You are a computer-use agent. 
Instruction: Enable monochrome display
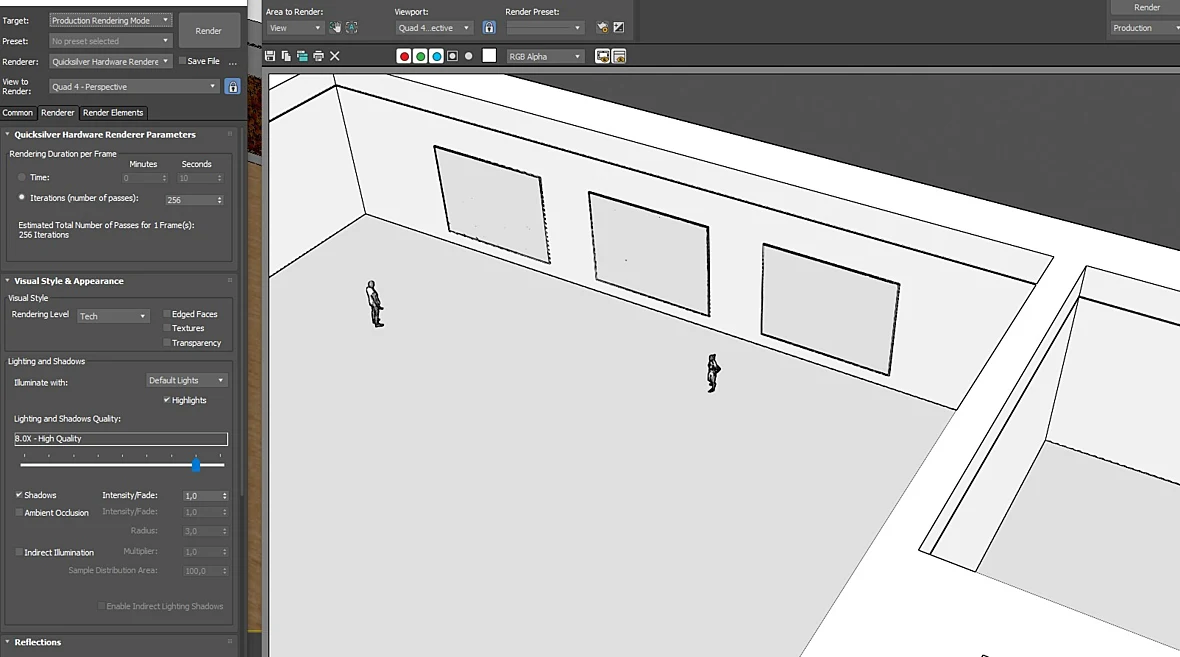click(469, 56)
